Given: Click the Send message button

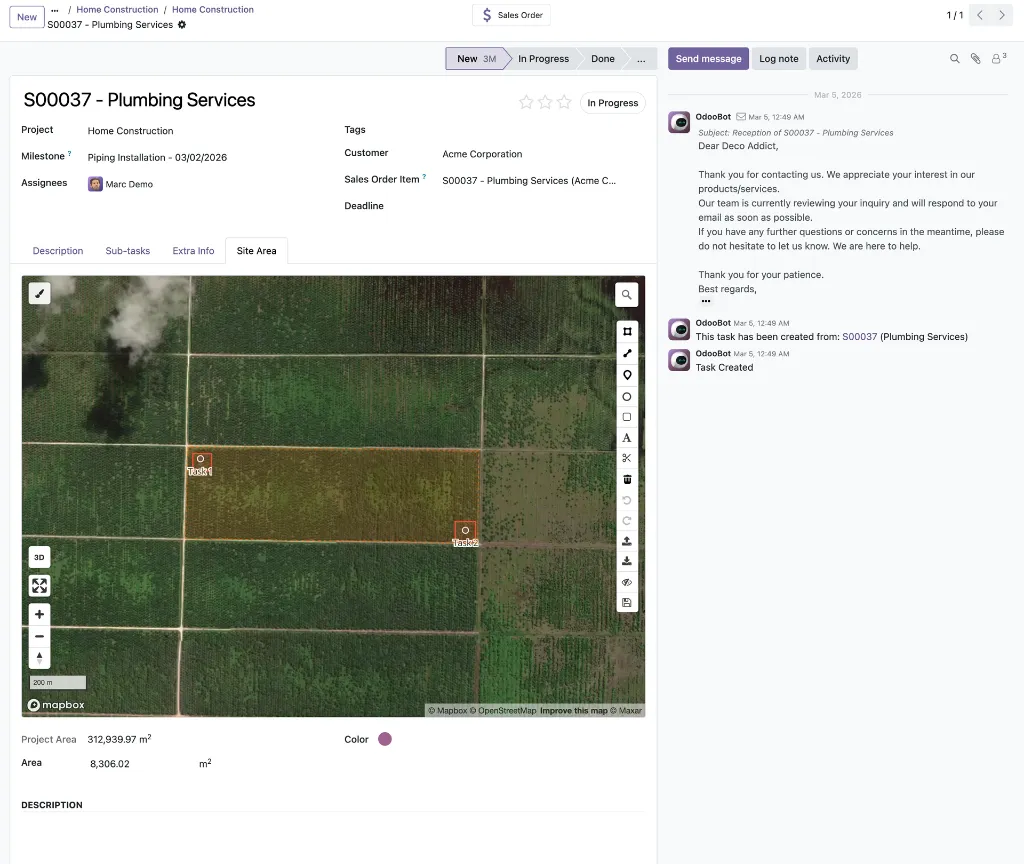Looking at the screenshot, I should [708, 59].
